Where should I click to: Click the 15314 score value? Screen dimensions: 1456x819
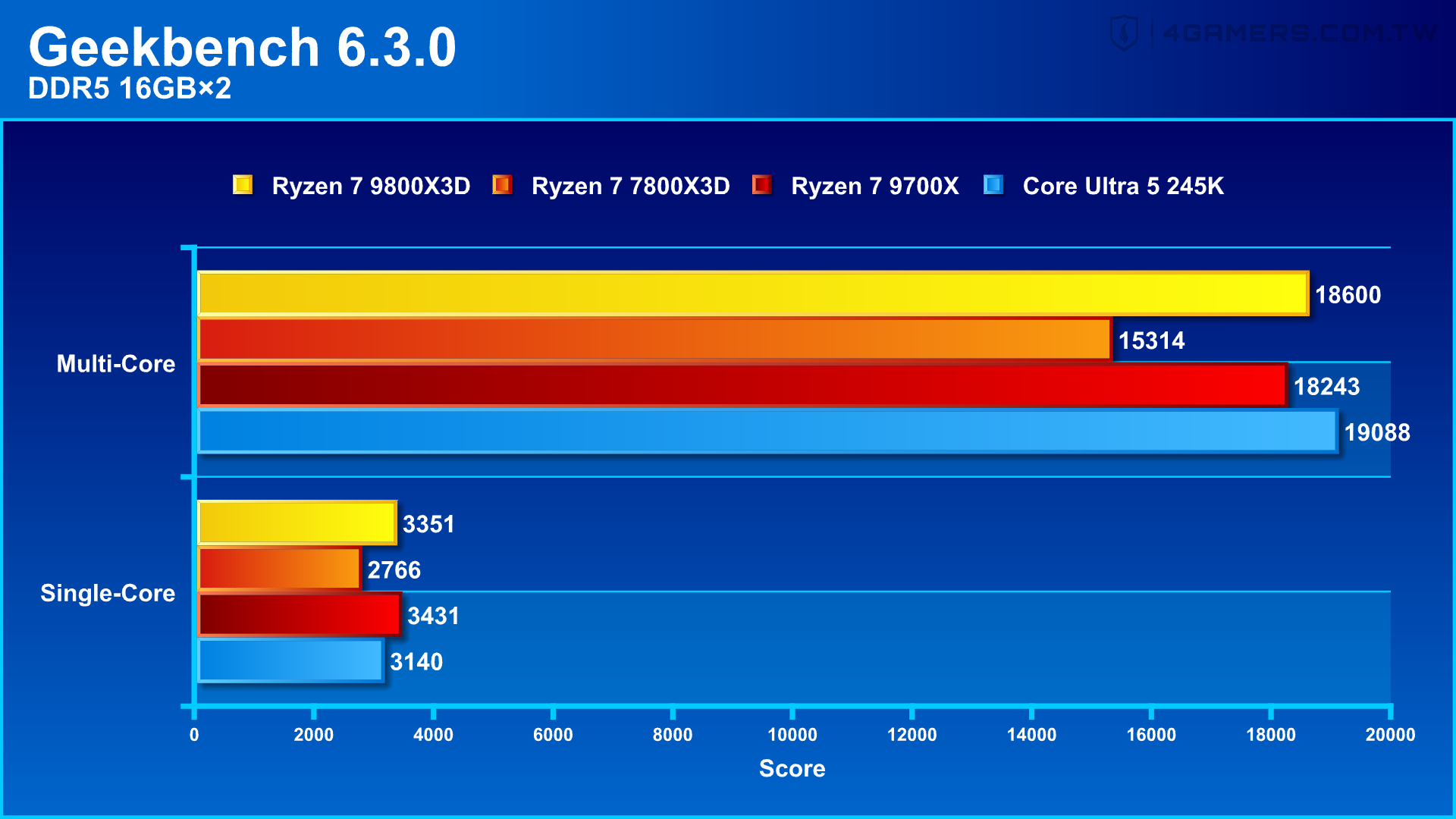[1151, 340]
